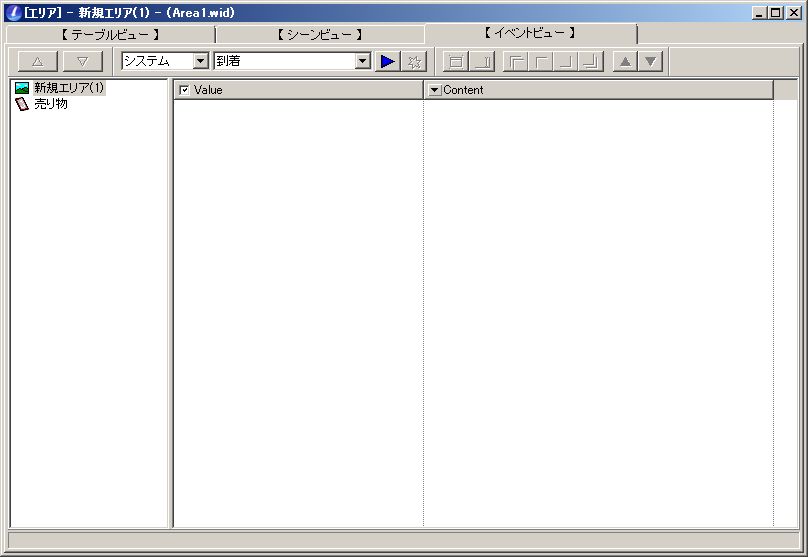Click the framed box toolbar icon

tap(456, 61)
